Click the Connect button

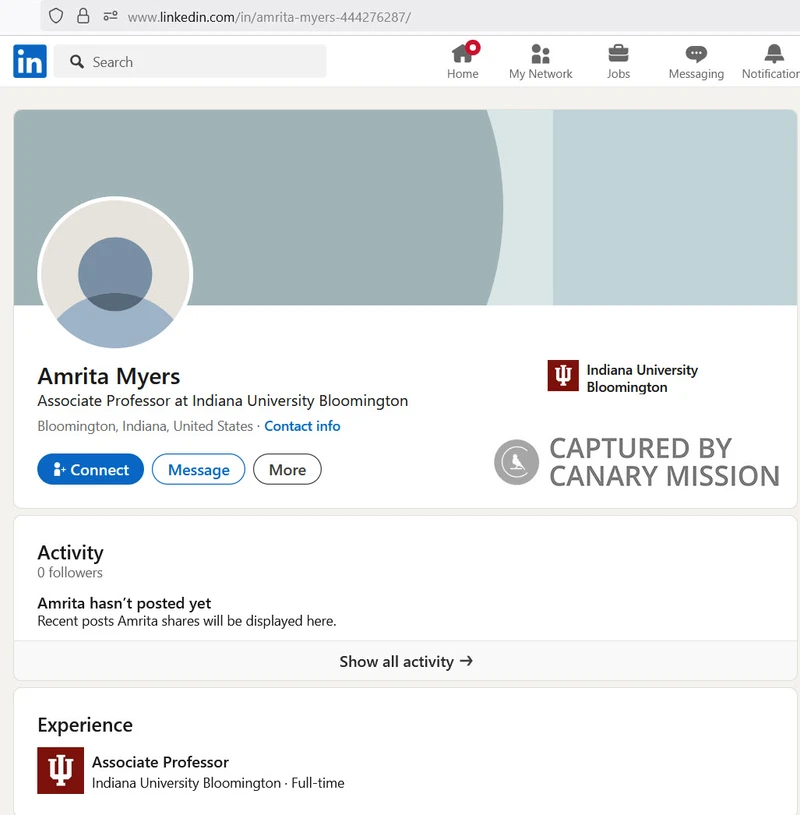click(90, 469)
